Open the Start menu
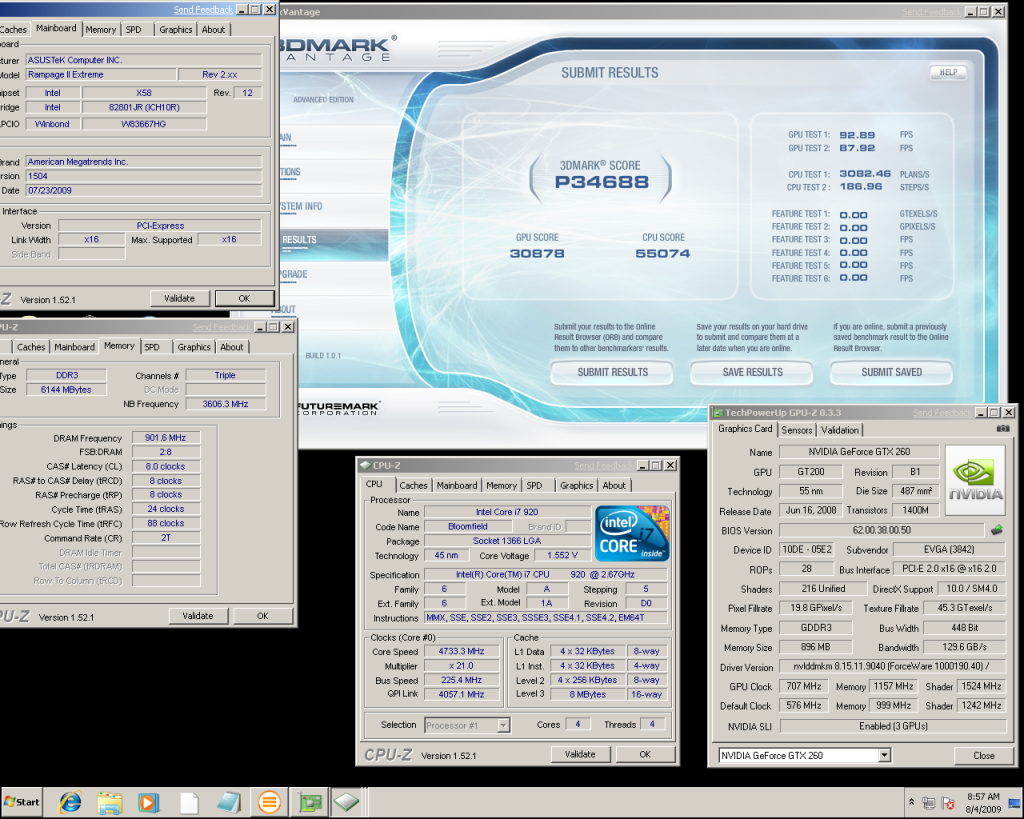 point(22,802)
